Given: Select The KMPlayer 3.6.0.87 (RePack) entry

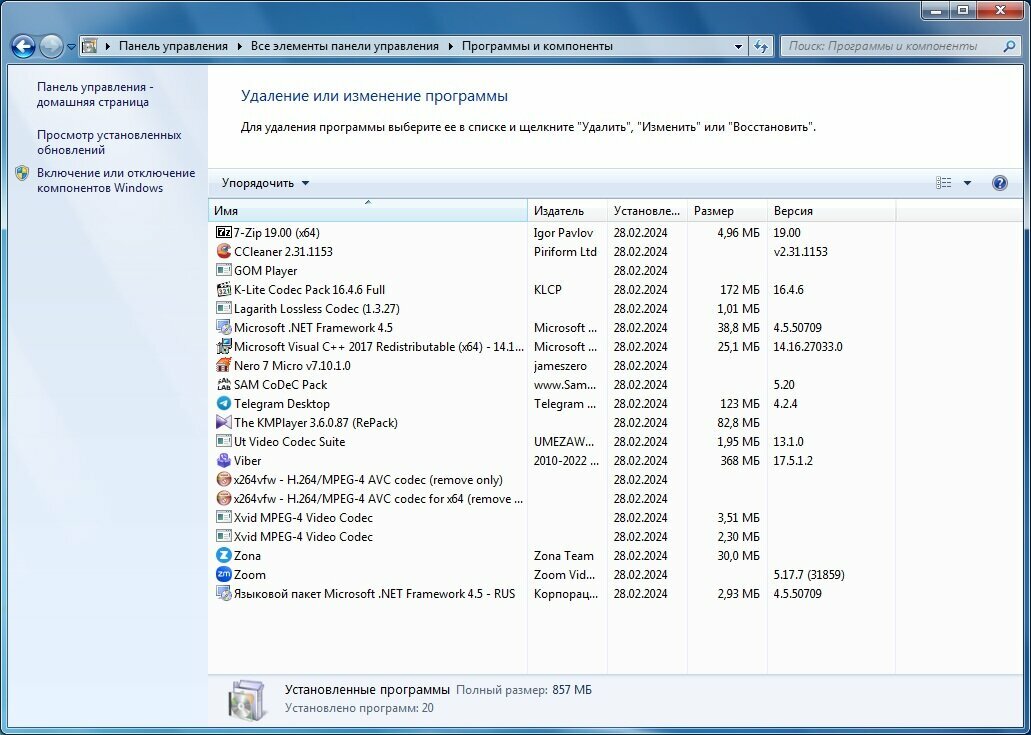Looking at the screenshot, I should 316,423.
